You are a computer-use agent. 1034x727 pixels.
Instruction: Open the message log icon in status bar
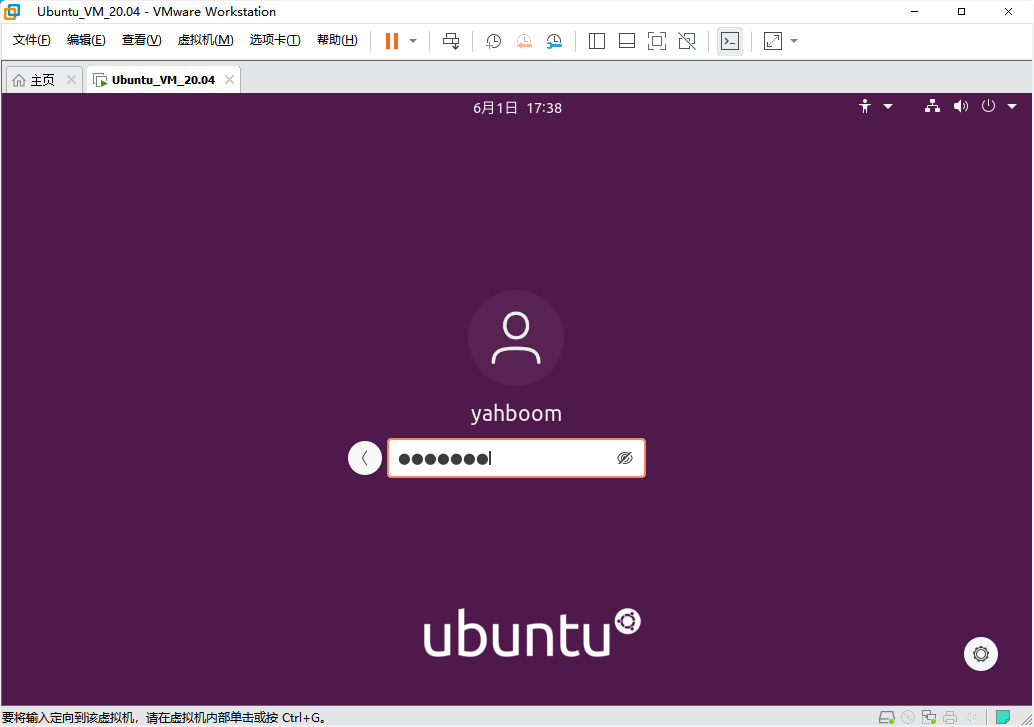1003,717
